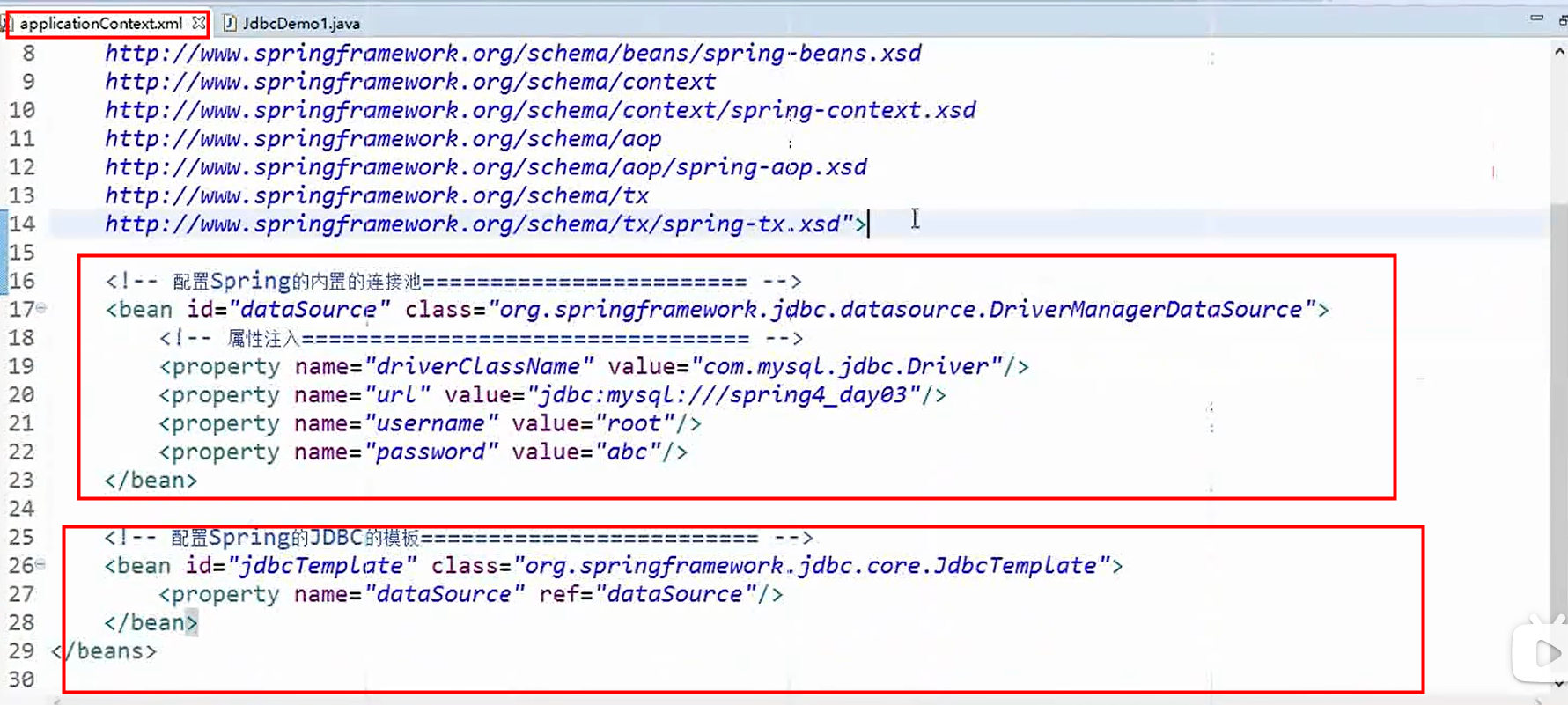Click the closing </beans> tag on line 29

(104, 651)
